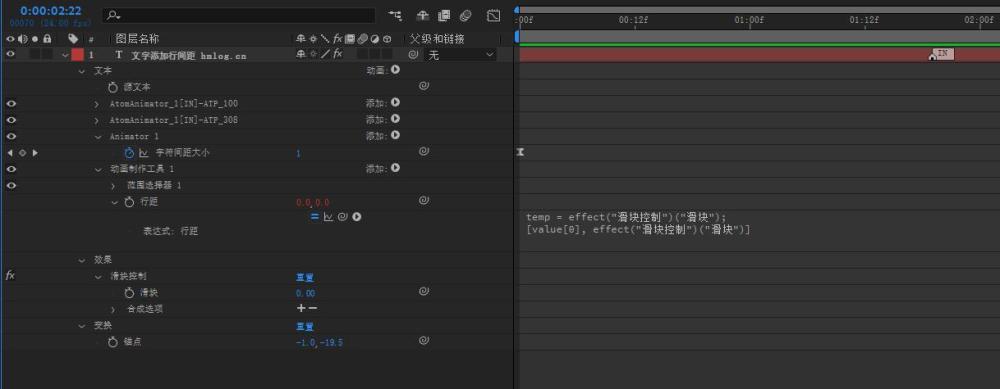Click current time 0:00:02:22 display
This screenshot has height=389, width=1000.
pos(50,11)
